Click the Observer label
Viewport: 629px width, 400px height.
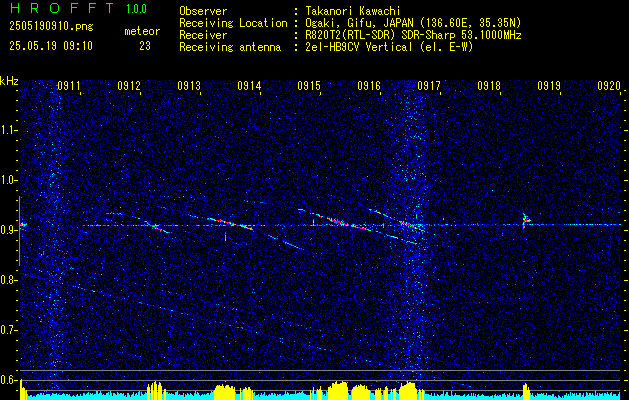(203, 11)
